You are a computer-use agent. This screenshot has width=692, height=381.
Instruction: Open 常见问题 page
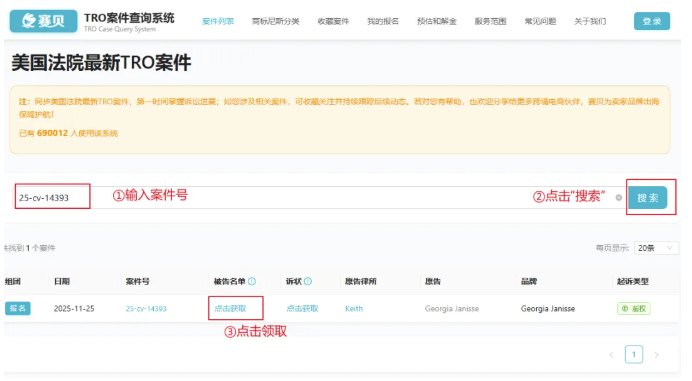pos(540,21)
